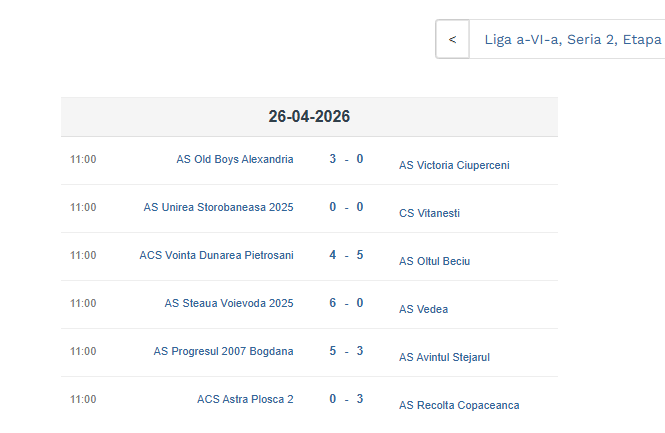Click ACS Astra Plosca 2 link
The width and height of the screenshot is (665, 433).
coord(245,399)
